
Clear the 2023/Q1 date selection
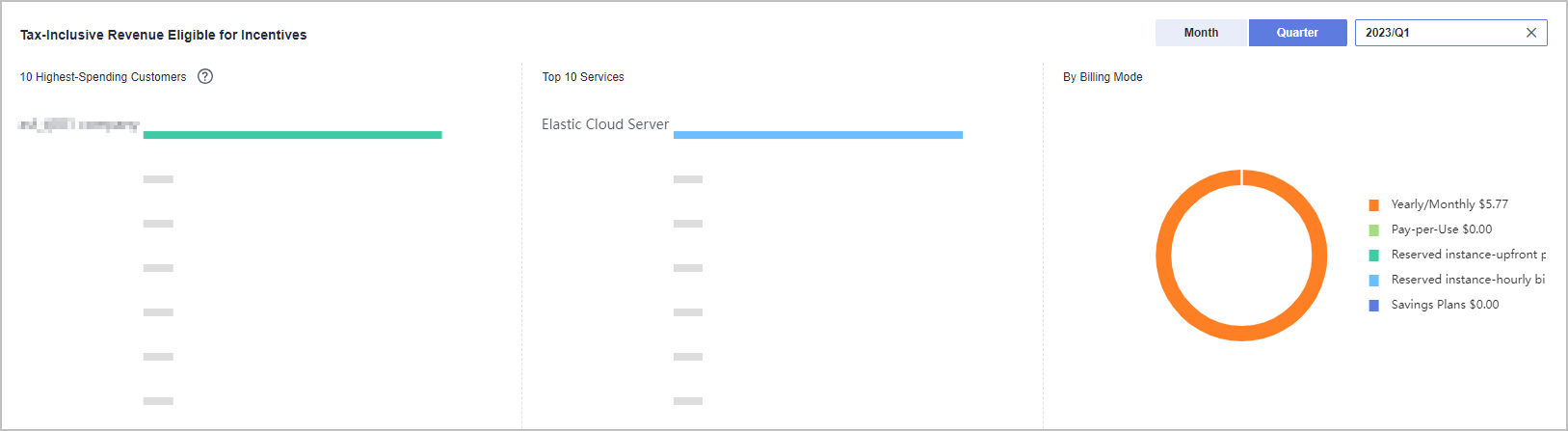click(x=1531, y=33)
